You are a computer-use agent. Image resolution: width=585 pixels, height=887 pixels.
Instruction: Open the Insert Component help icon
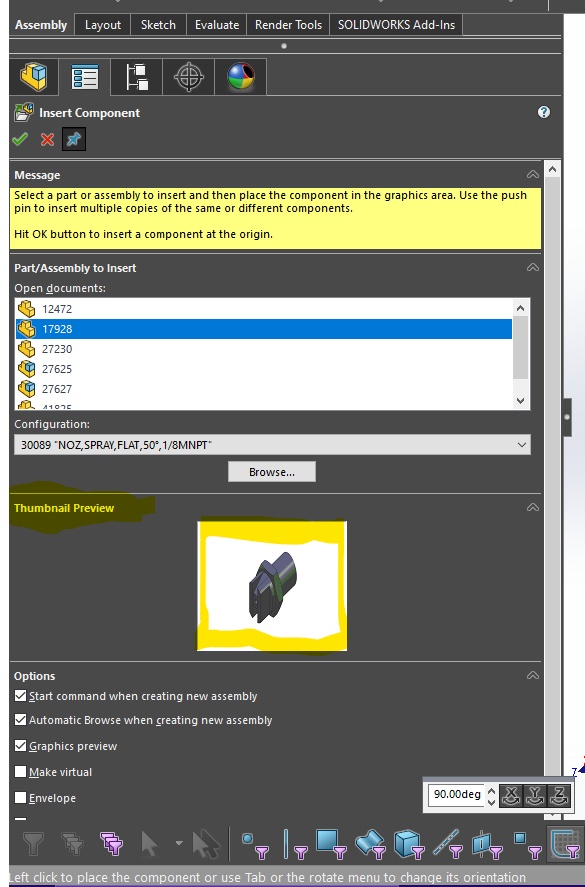tap(544, 112)
